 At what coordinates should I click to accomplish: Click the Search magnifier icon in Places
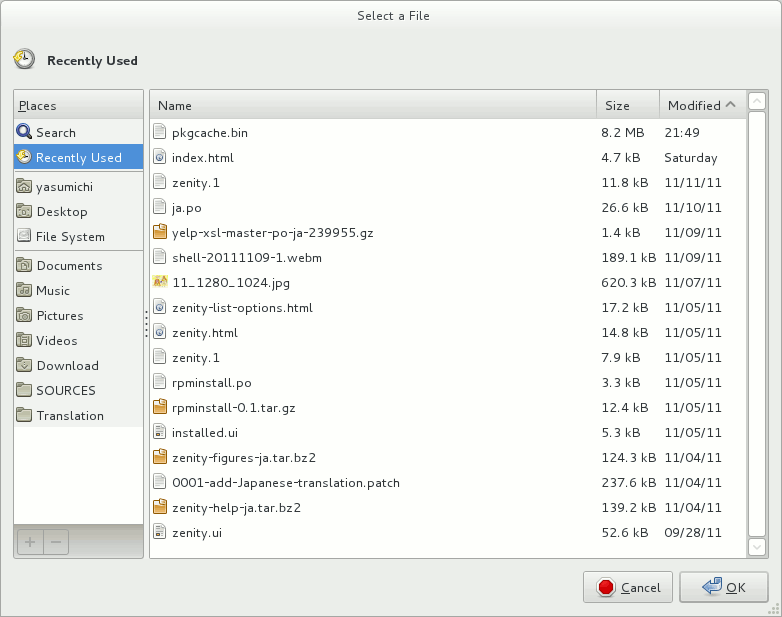24,132
